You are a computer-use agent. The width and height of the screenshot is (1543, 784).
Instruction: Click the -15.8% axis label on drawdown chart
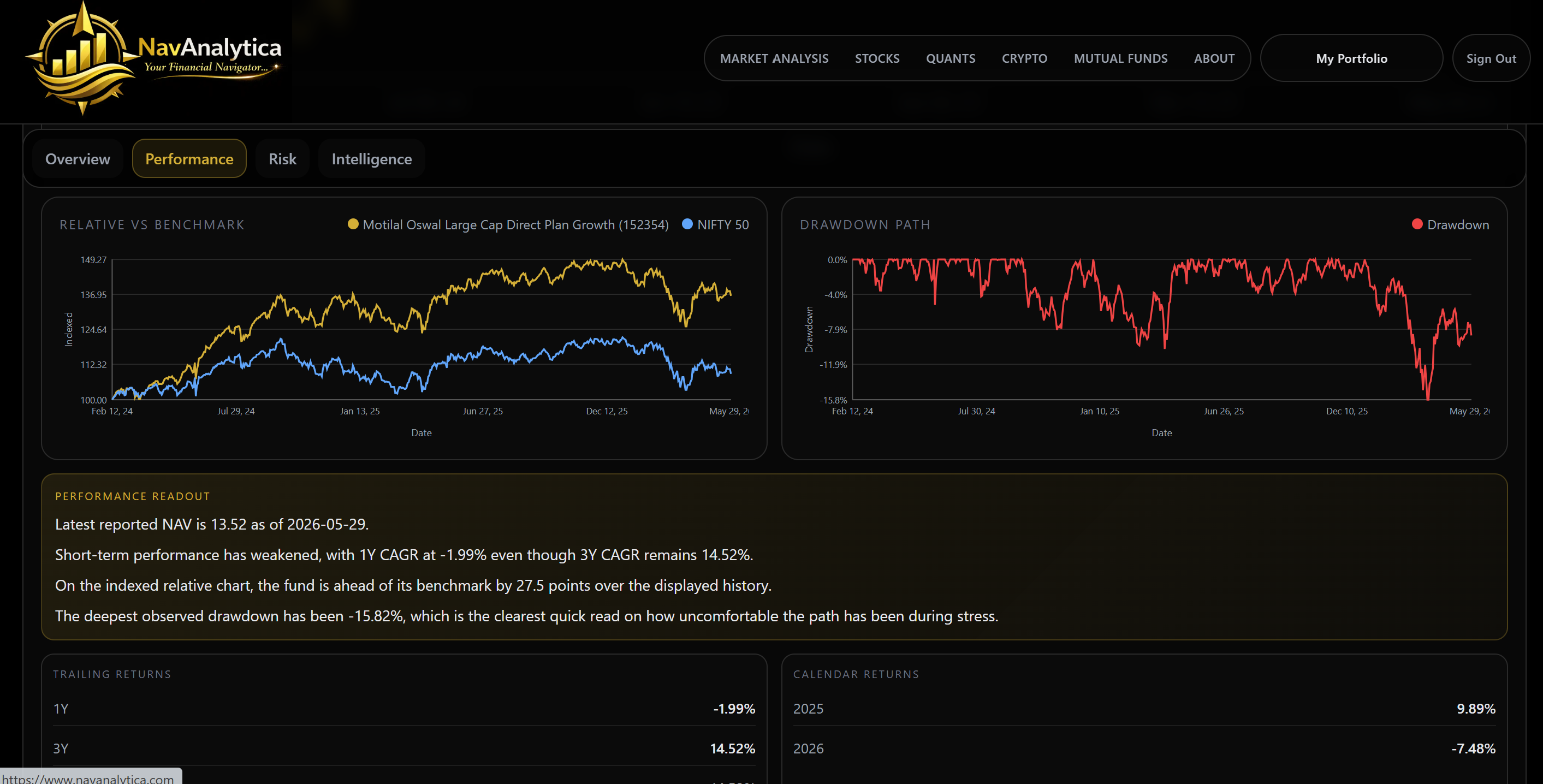click(833, 400)
